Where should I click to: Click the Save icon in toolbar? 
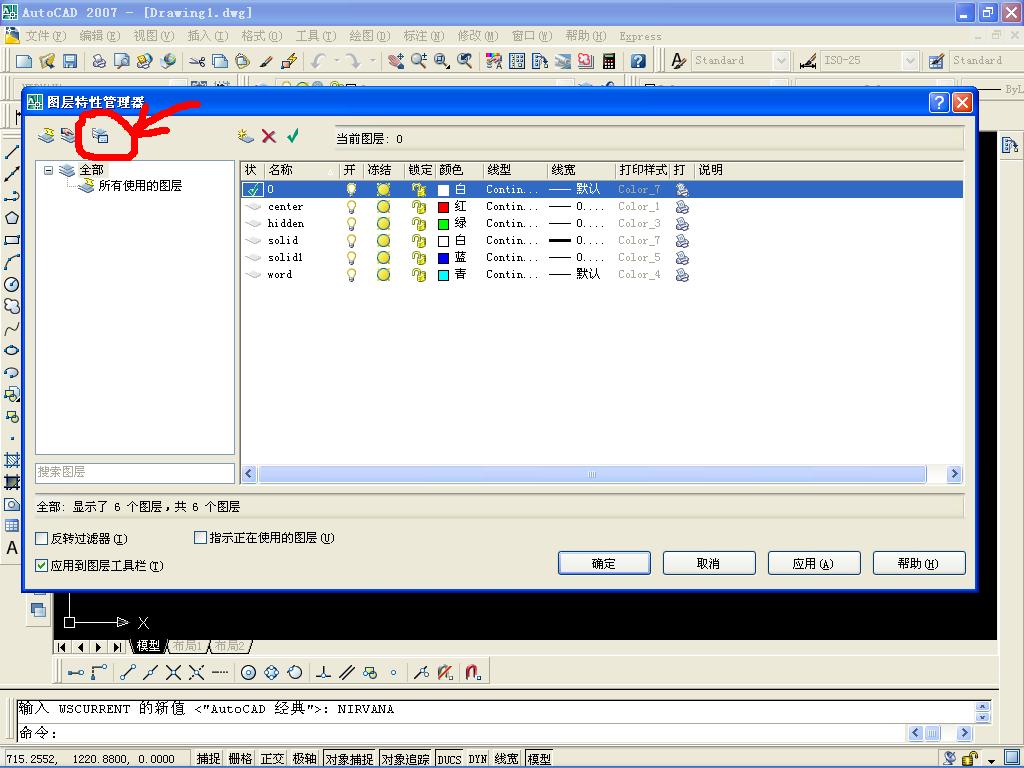[70, 61]
